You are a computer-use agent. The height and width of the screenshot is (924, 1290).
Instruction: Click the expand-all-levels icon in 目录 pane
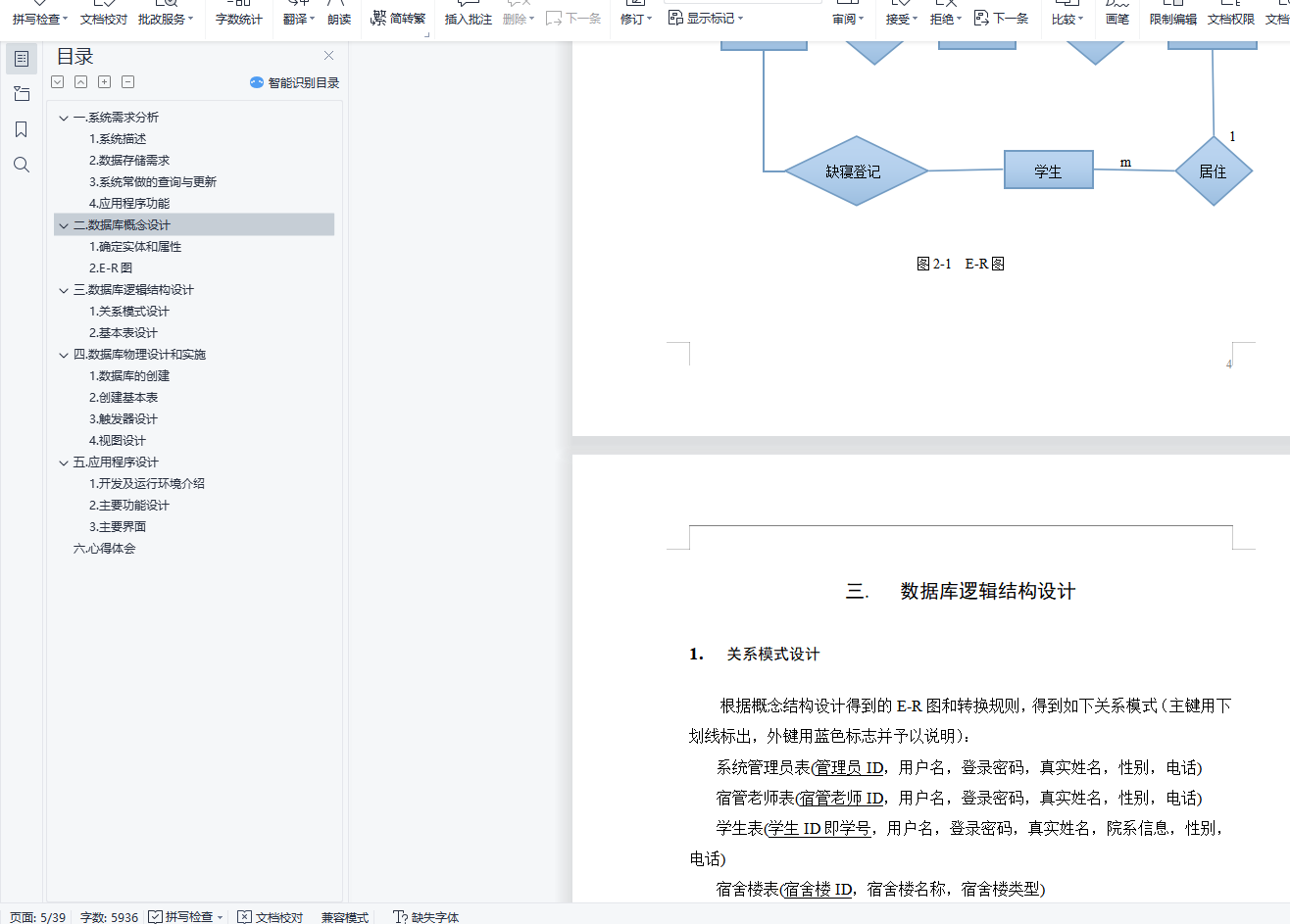[58, 82]
